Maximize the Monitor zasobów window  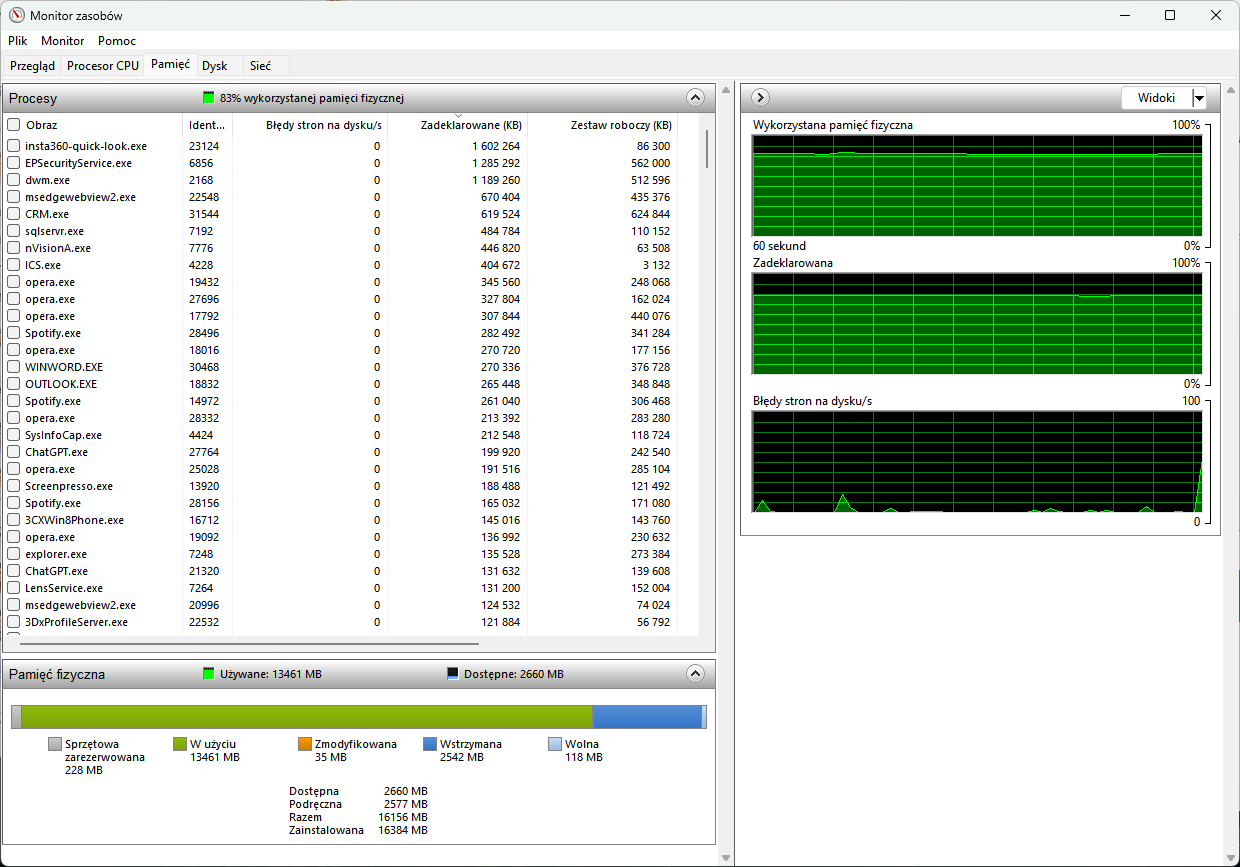(1169, 16)
